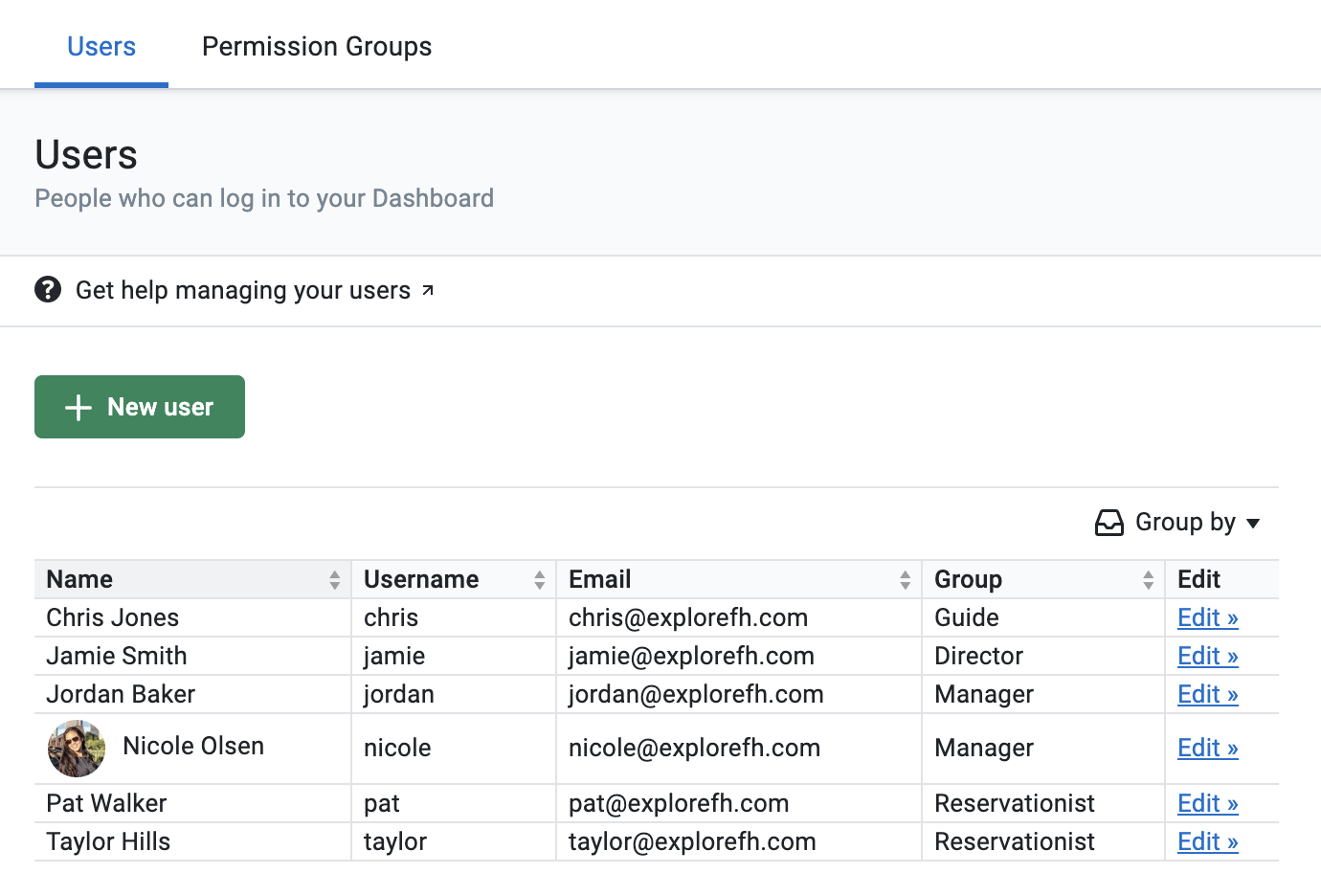
Task: Edit the Nicole Olsen account
Action: click(x=1207, y=748)
